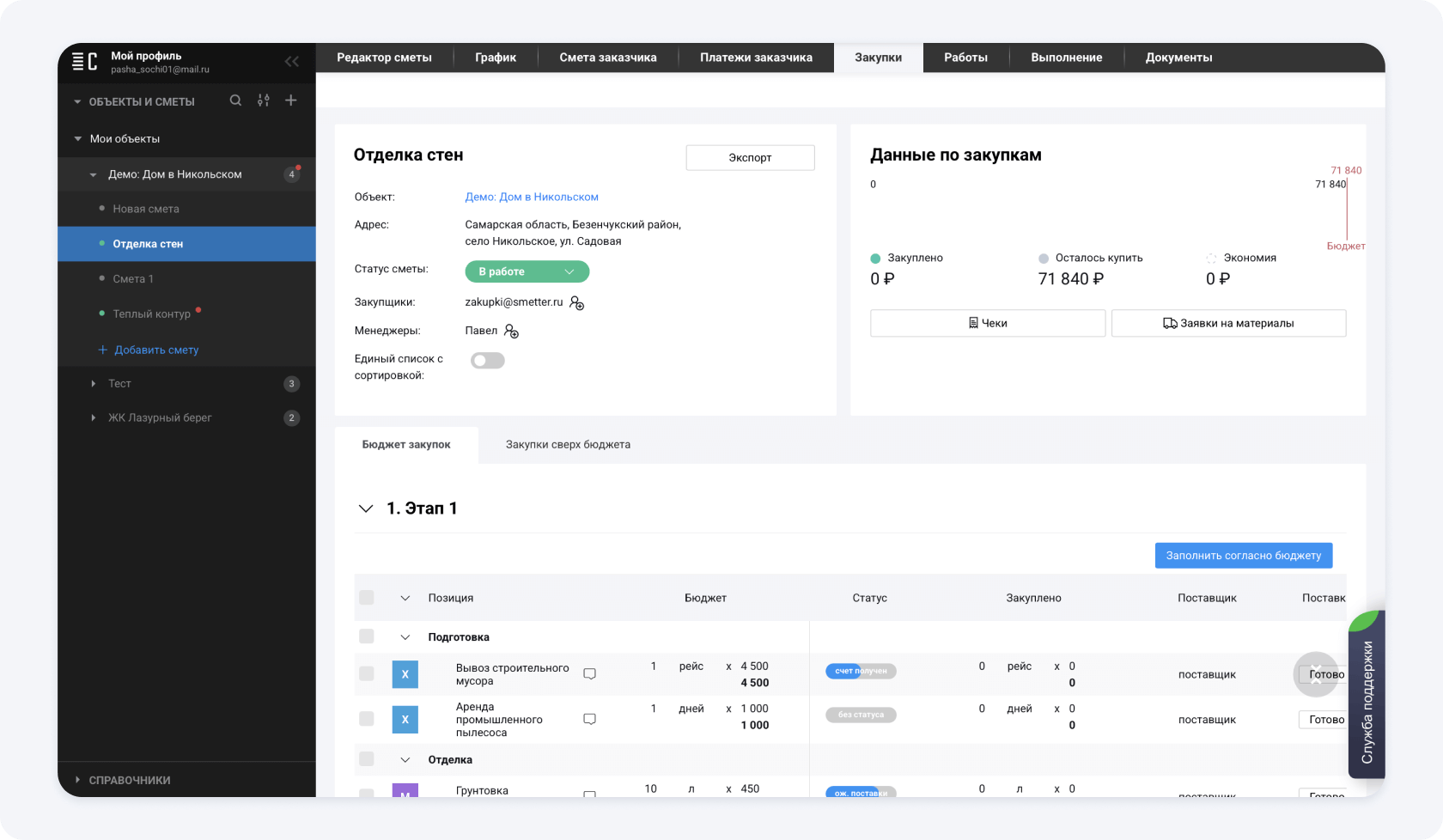Check the select-all box in table header
This screenshot has height=840, width=1443.
point(367,598)
